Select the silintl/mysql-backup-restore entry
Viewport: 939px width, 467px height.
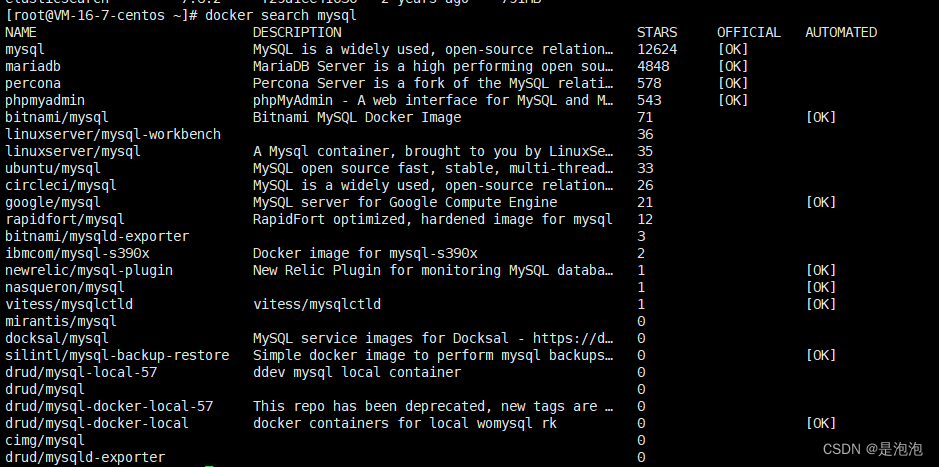(117, 355)
